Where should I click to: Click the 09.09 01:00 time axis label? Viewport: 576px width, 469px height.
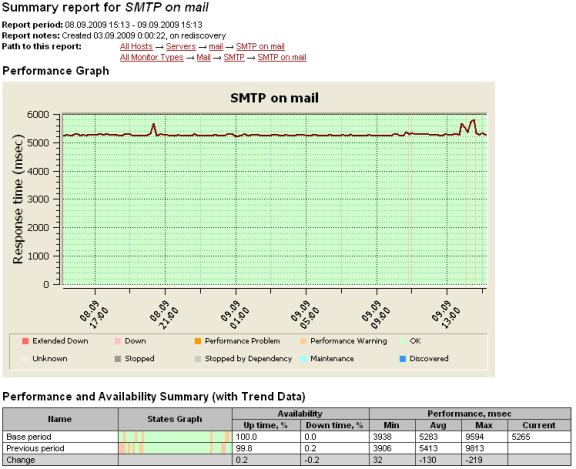click(x=235, y=315)
